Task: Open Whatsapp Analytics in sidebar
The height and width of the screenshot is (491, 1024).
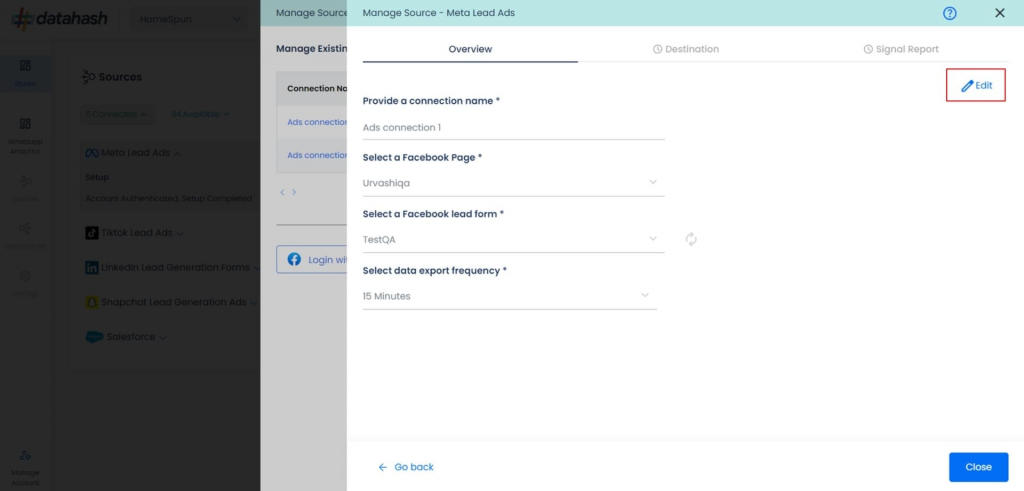Action: tap(25, 137)
